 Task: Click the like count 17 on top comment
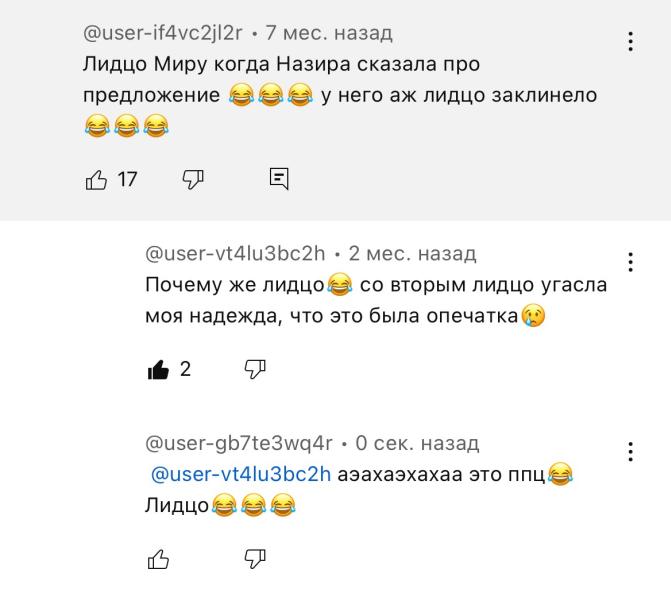pos(128,180)
